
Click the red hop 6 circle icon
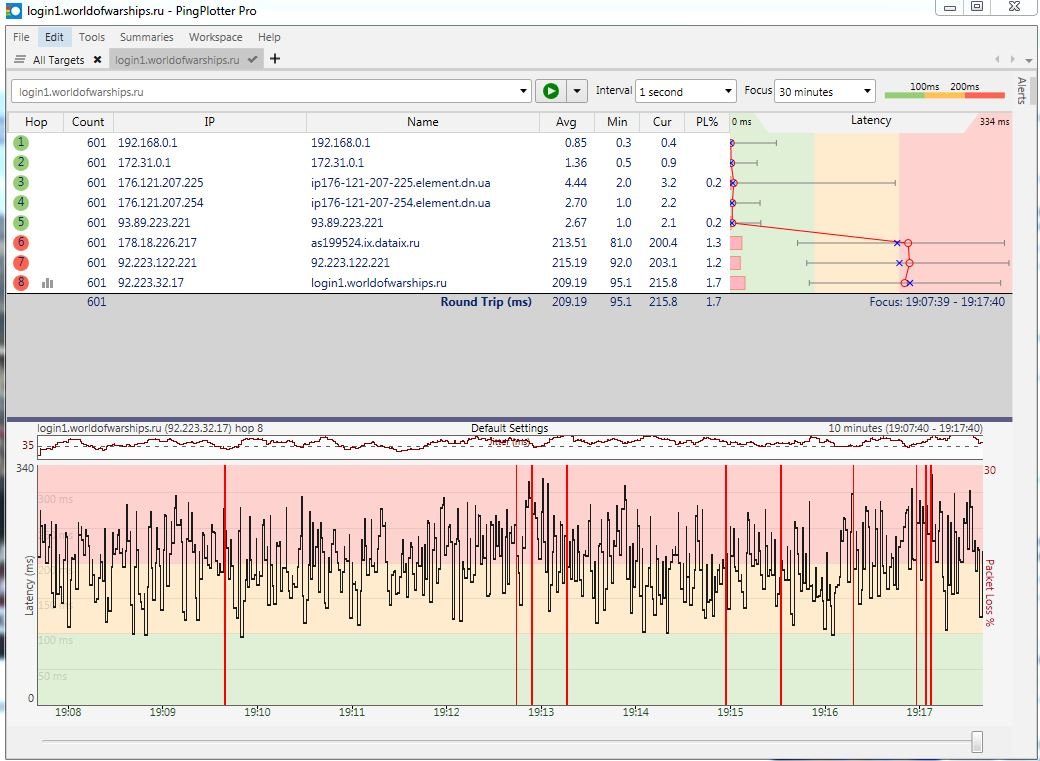21,243
